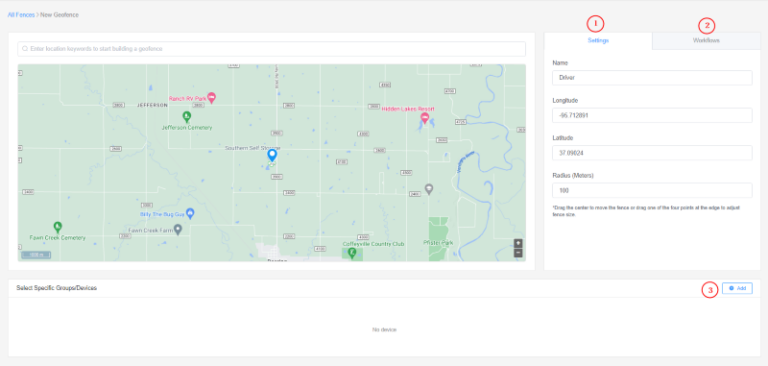Click the Name input field
Screen dimensions: 768x366
[x=652, y=77]
